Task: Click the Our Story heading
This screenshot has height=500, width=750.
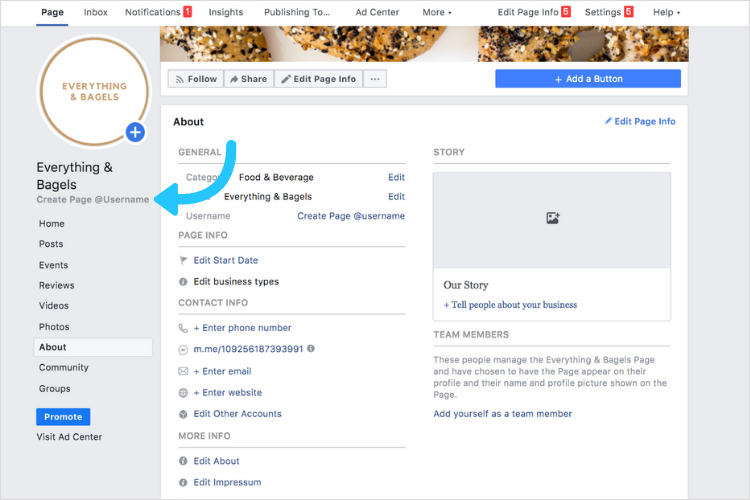Action: click(466, 285)
